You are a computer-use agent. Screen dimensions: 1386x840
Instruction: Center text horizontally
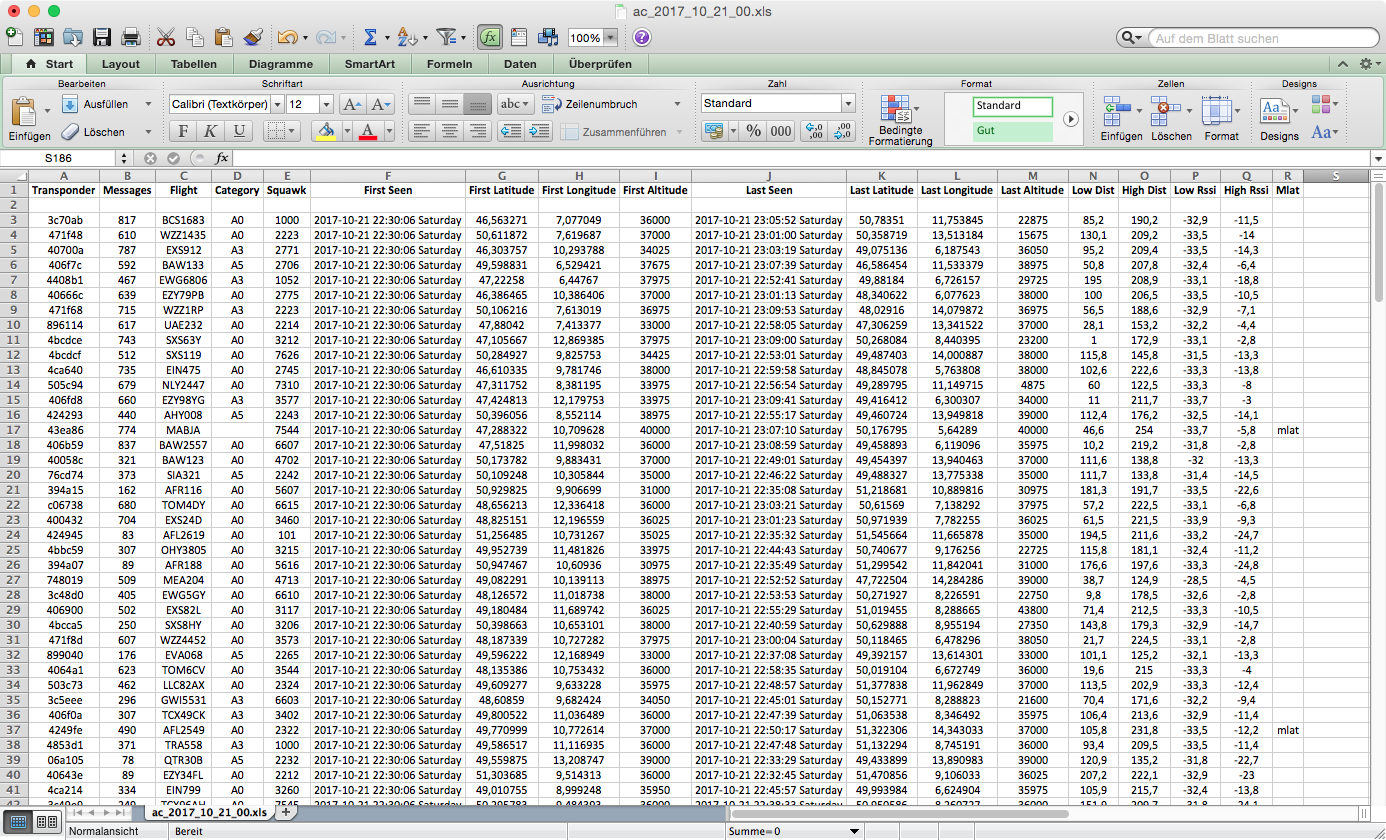pos(450,131)
